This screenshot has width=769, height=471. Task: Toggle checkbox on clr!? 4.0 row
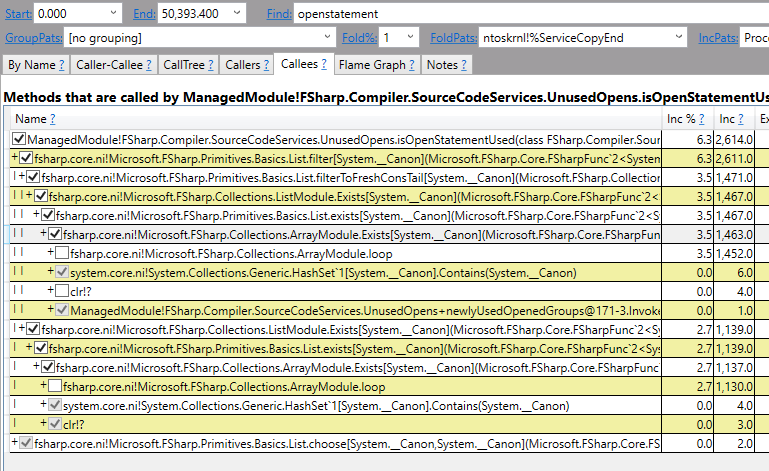[x=62, y=291]
